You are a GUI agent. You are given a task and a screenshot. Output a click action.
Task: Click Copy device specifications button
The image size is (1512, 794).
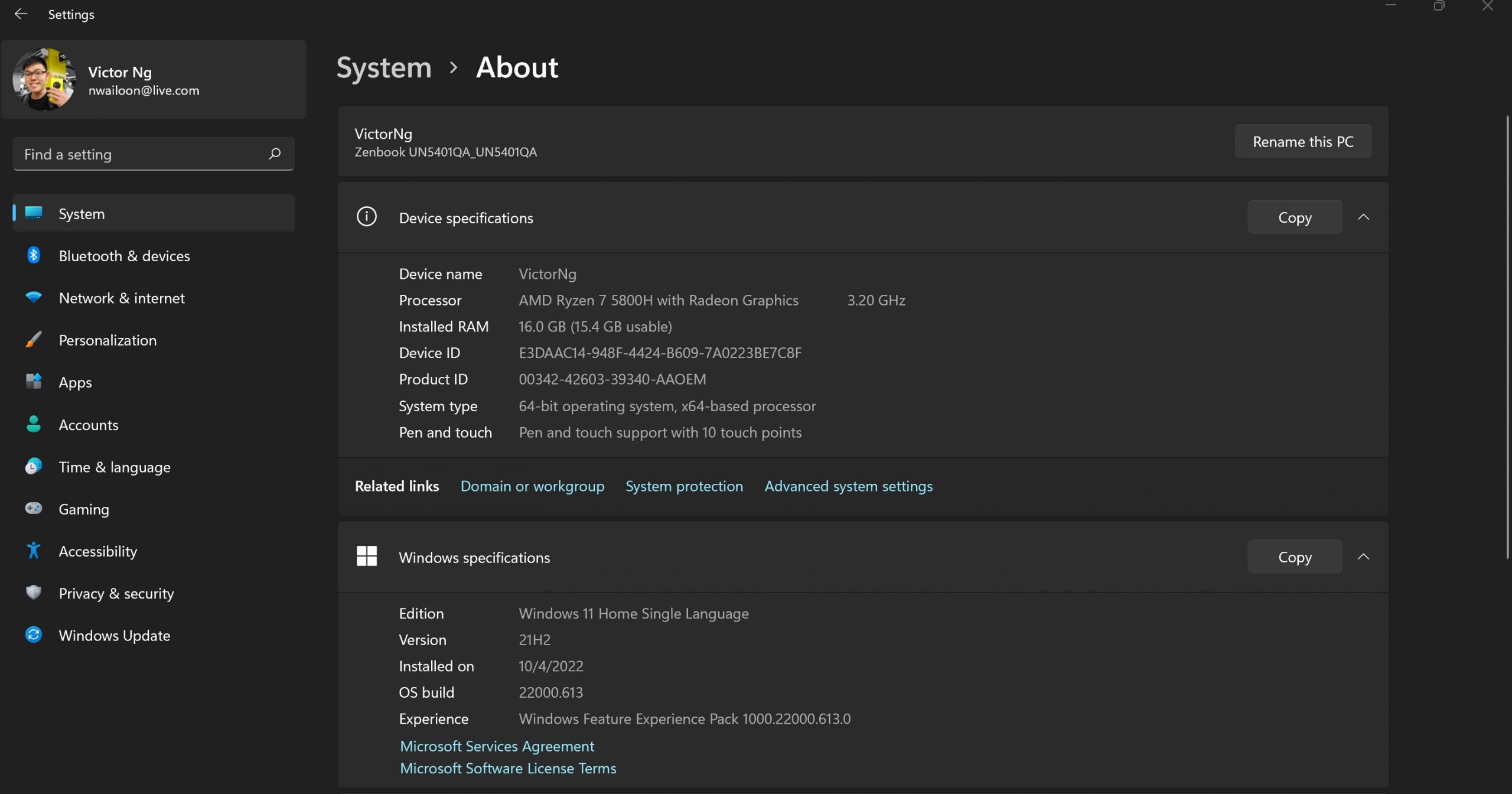pos(1294,217)
